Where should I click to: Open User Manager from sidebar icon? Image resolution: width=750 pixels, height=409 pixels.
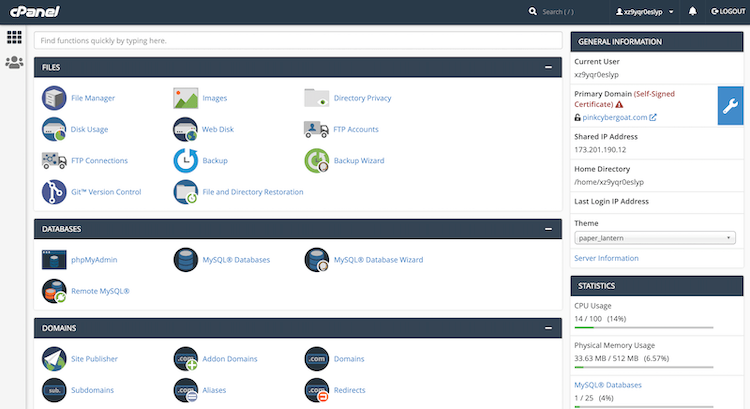14,63
